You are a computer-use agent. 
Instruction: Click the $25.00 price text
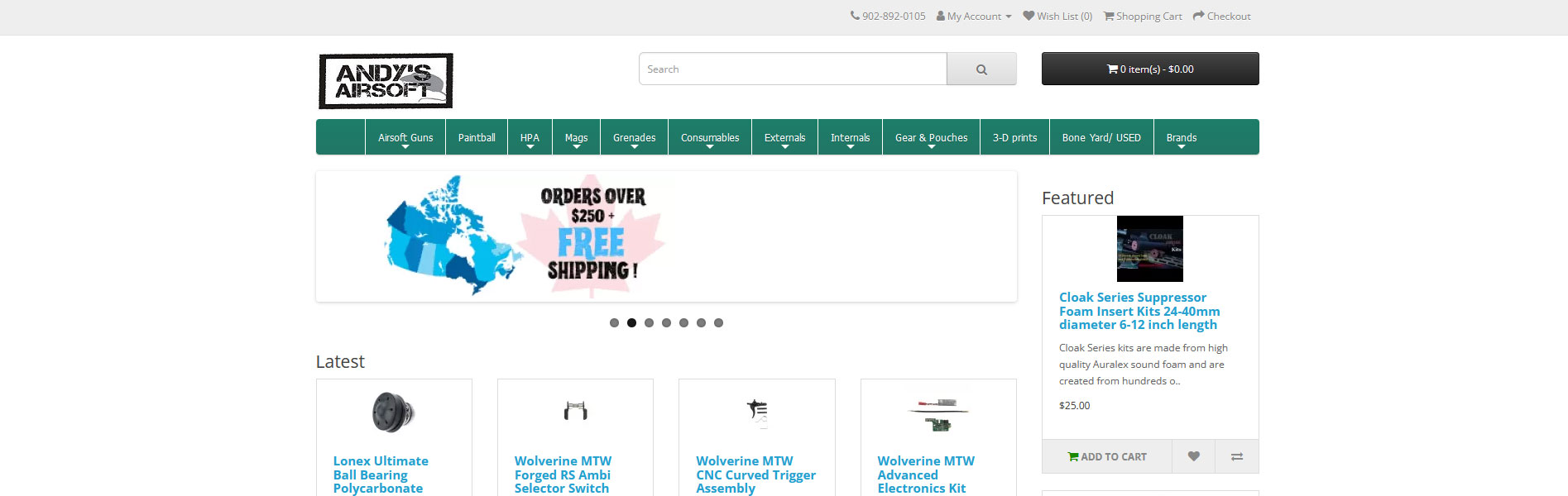tap(1074, 406)
